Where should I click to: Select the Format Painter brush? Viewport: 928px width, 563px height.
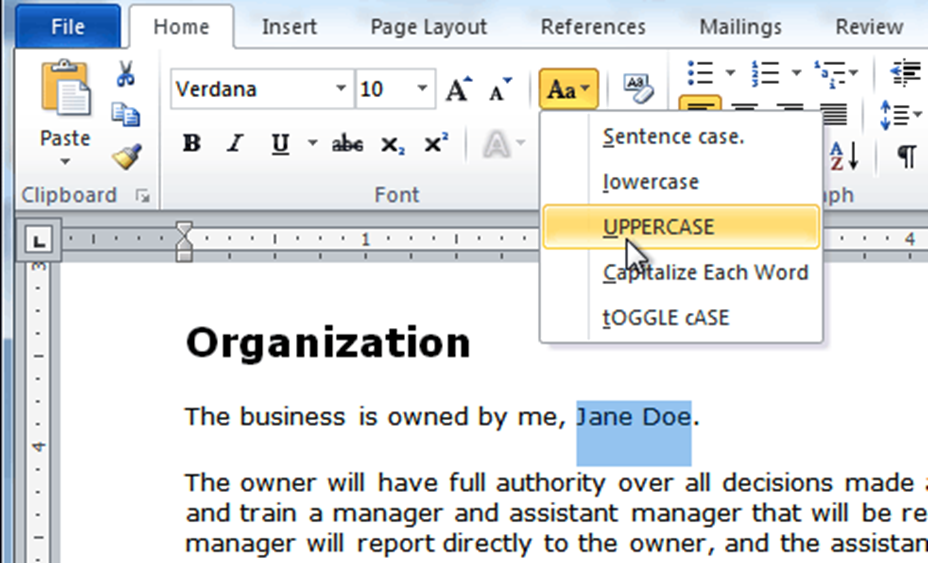click(127, 156)
